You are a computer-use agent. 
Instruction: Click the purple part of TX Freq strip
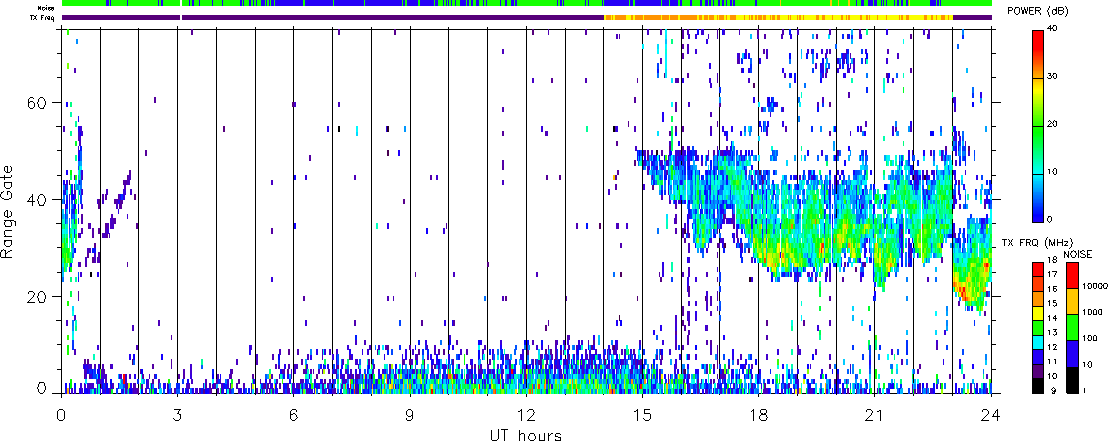click(x=392, y=17)
